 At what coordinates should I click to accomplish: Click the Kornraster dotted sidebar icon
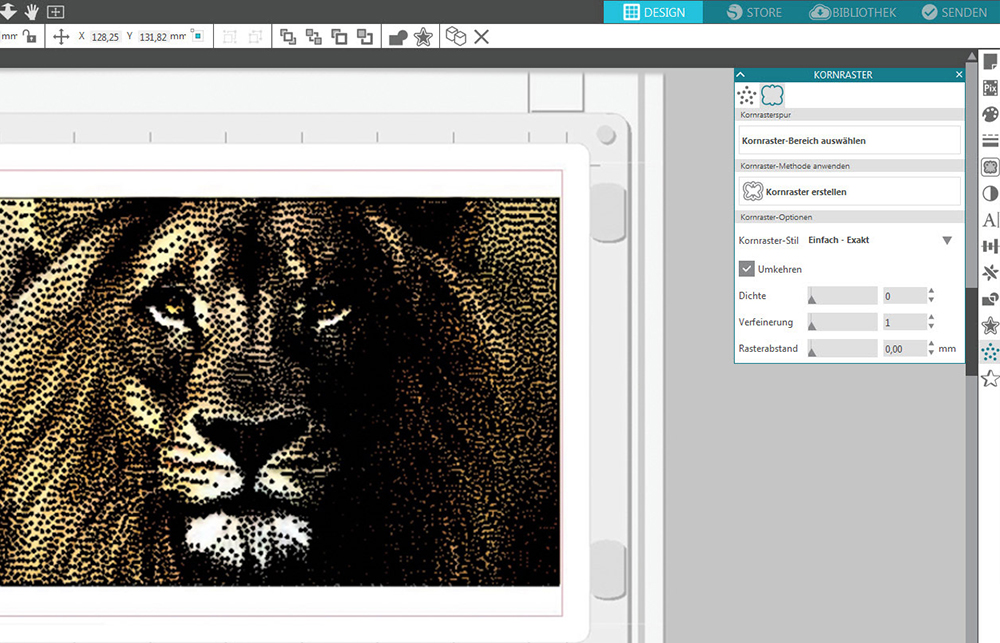pyautogui.click(x=990, y=352)
